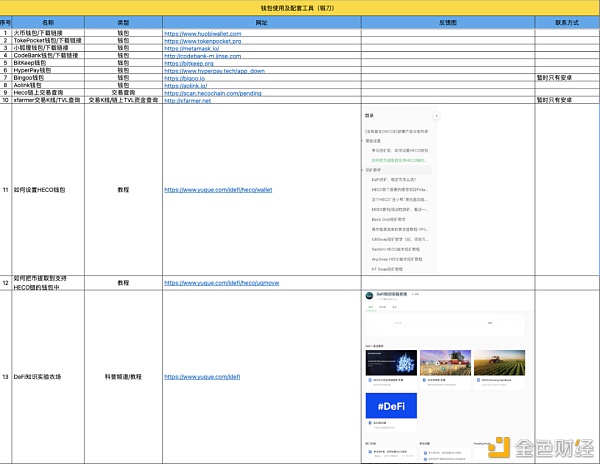Select row number 11 cell

[5, 190]
